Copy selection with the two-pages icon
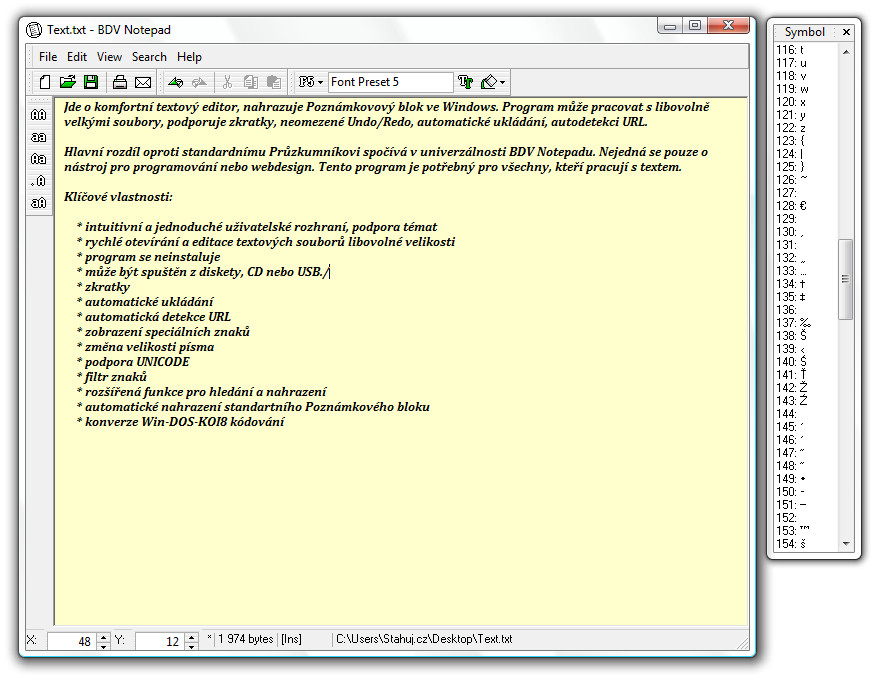880x680 pixels. [x=250, y=82]
